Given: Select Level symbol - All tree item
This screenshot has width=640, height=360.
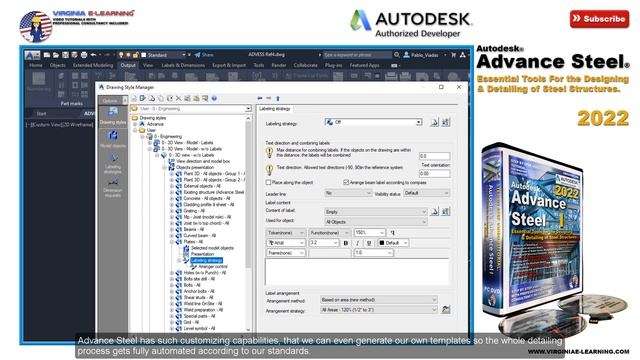Looking at the screenshot, I should 200,329.
